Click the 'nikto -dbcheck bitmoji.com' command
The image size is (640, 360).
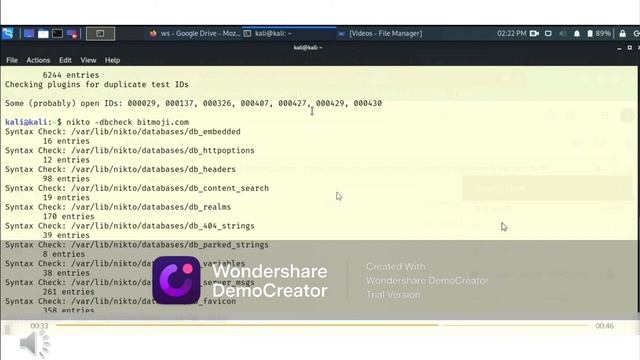point(127,122)
